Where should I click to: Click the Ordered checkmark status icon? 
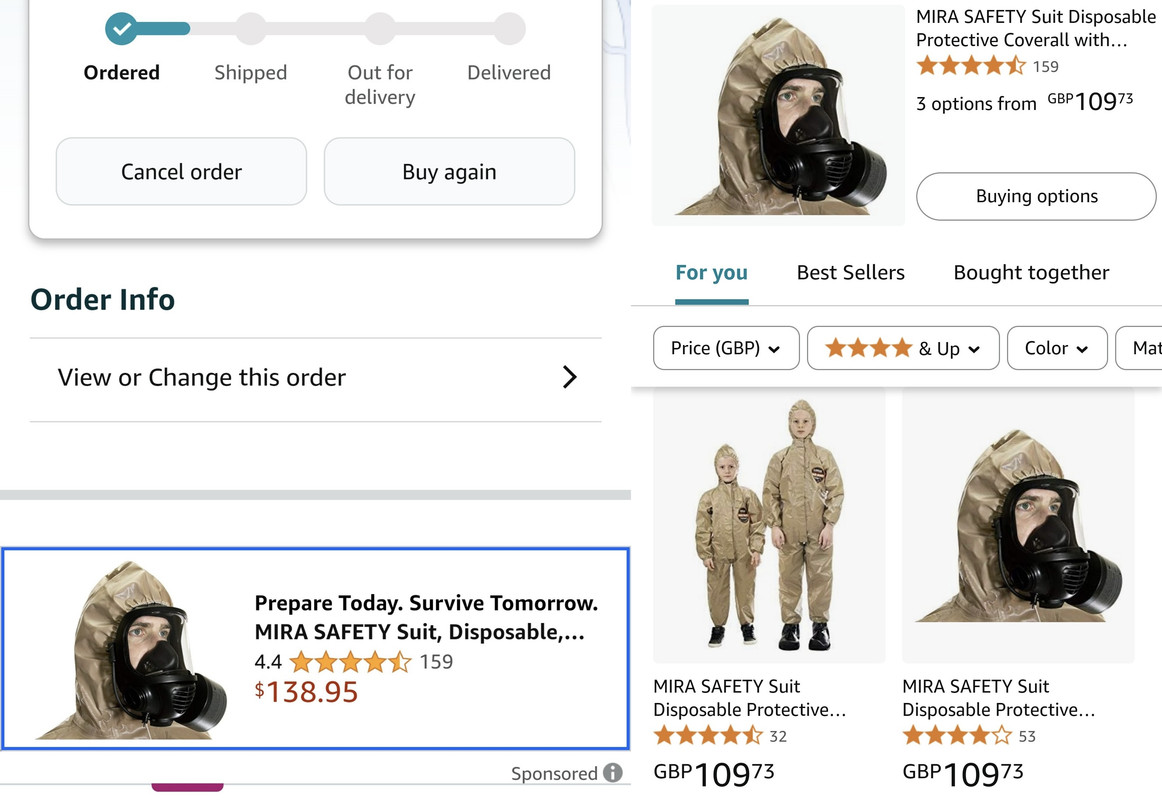tap(122, 28)
